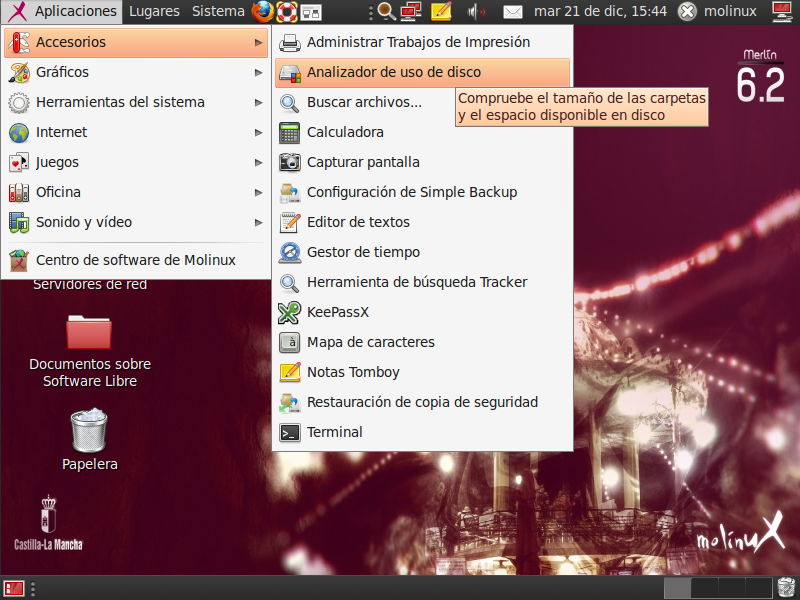This screenshot has width=800, height=600.
Task: Click the red computer icon at panel's right end
Action: pyautogui.click(x=782, y=11)
